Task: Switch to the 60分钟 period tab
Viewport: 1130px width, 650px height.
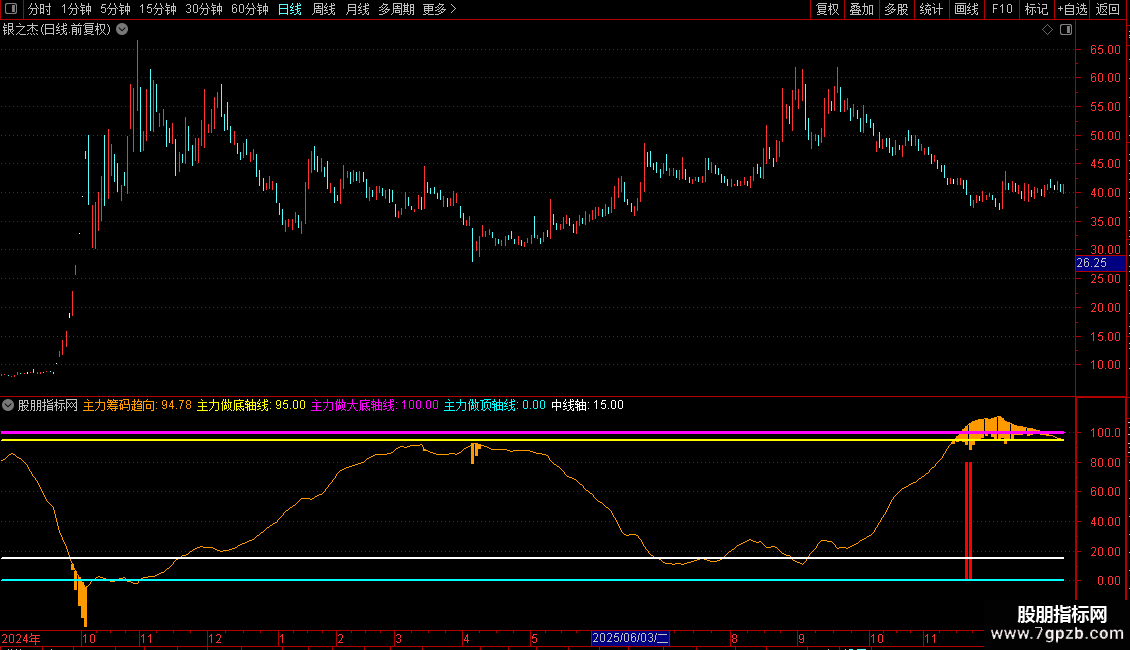Action: pos(249,9)
